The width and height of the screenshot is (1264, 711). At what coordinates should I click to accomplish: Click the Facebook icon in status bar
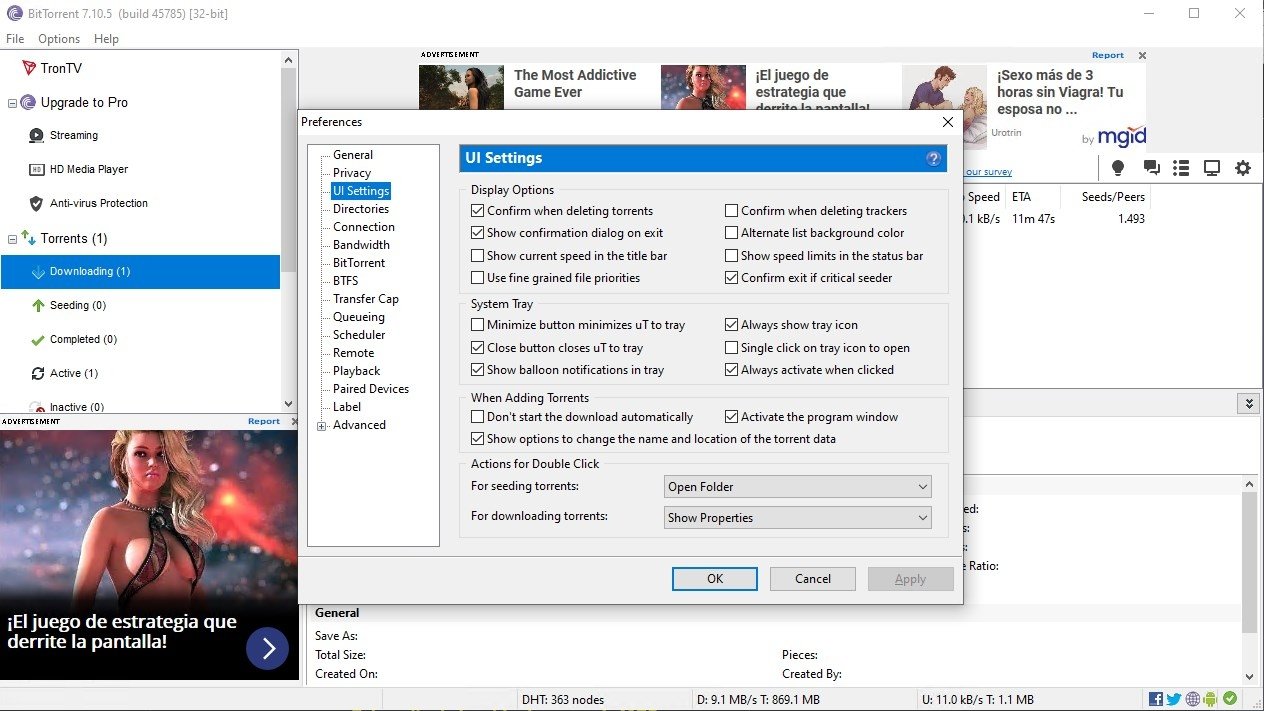1156,699
